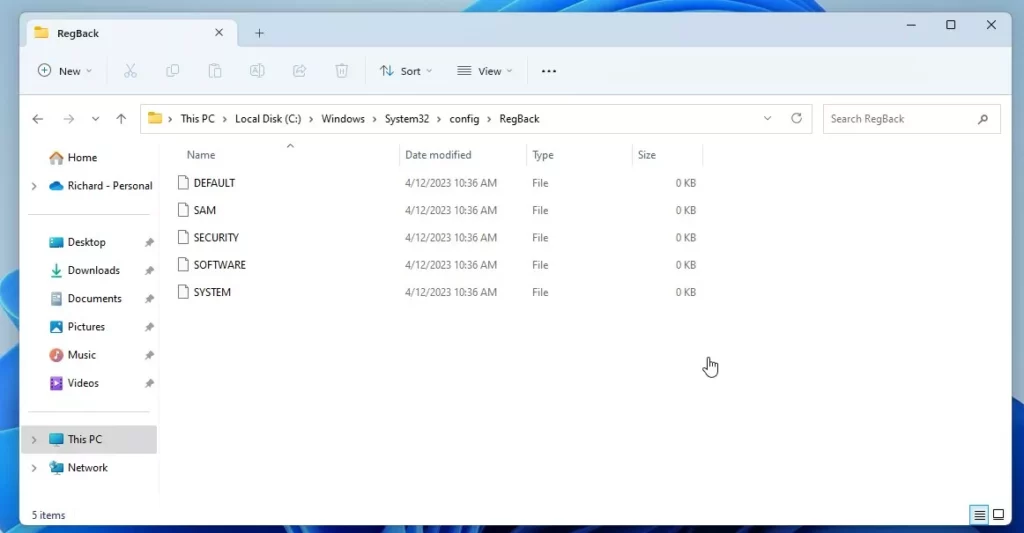Open the See more ellipsis menu

[x=549, y=71]
